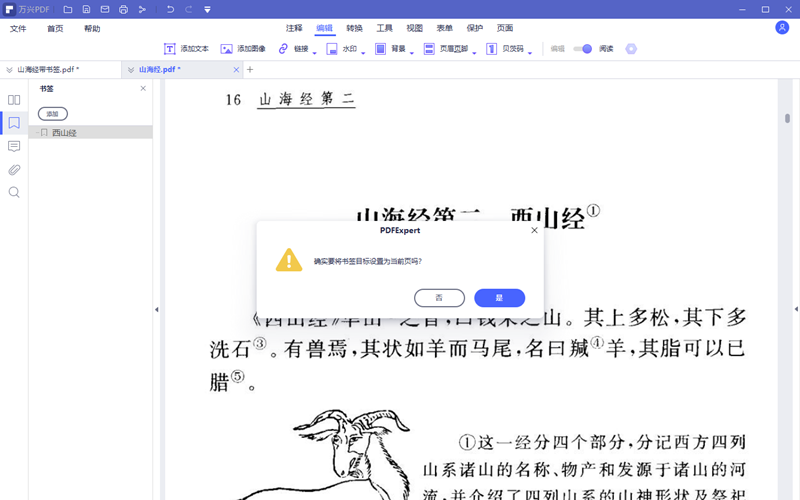The width and height of the screenshot is (800, 500).
Task: Expand the Watermark (水印) dropdown
Action: pyautogui.click(x=364, y=51)
